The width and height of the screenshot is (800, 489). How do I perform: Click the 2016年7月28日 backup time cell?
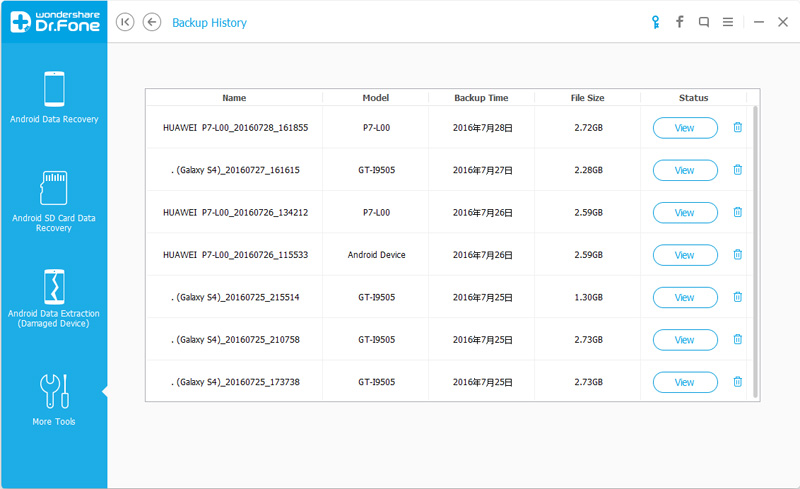(x=483, y=128)
